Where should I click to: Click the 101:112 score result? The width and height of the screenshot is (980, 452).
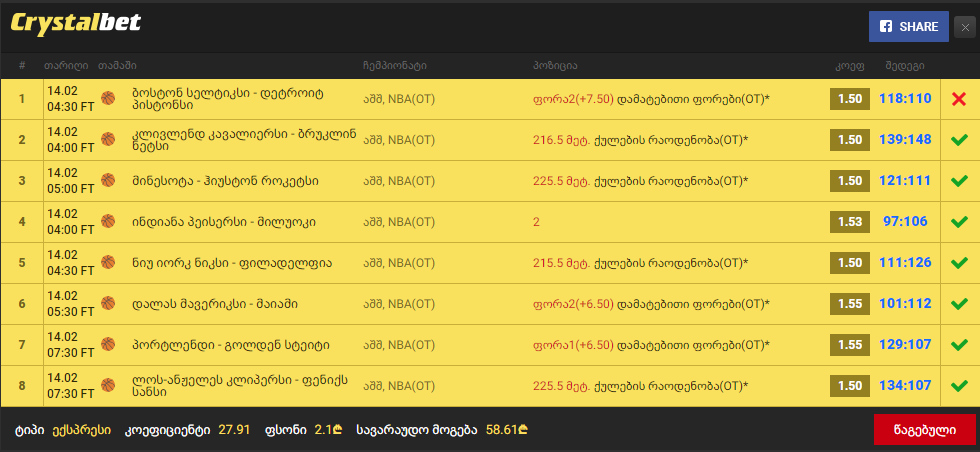905,304
